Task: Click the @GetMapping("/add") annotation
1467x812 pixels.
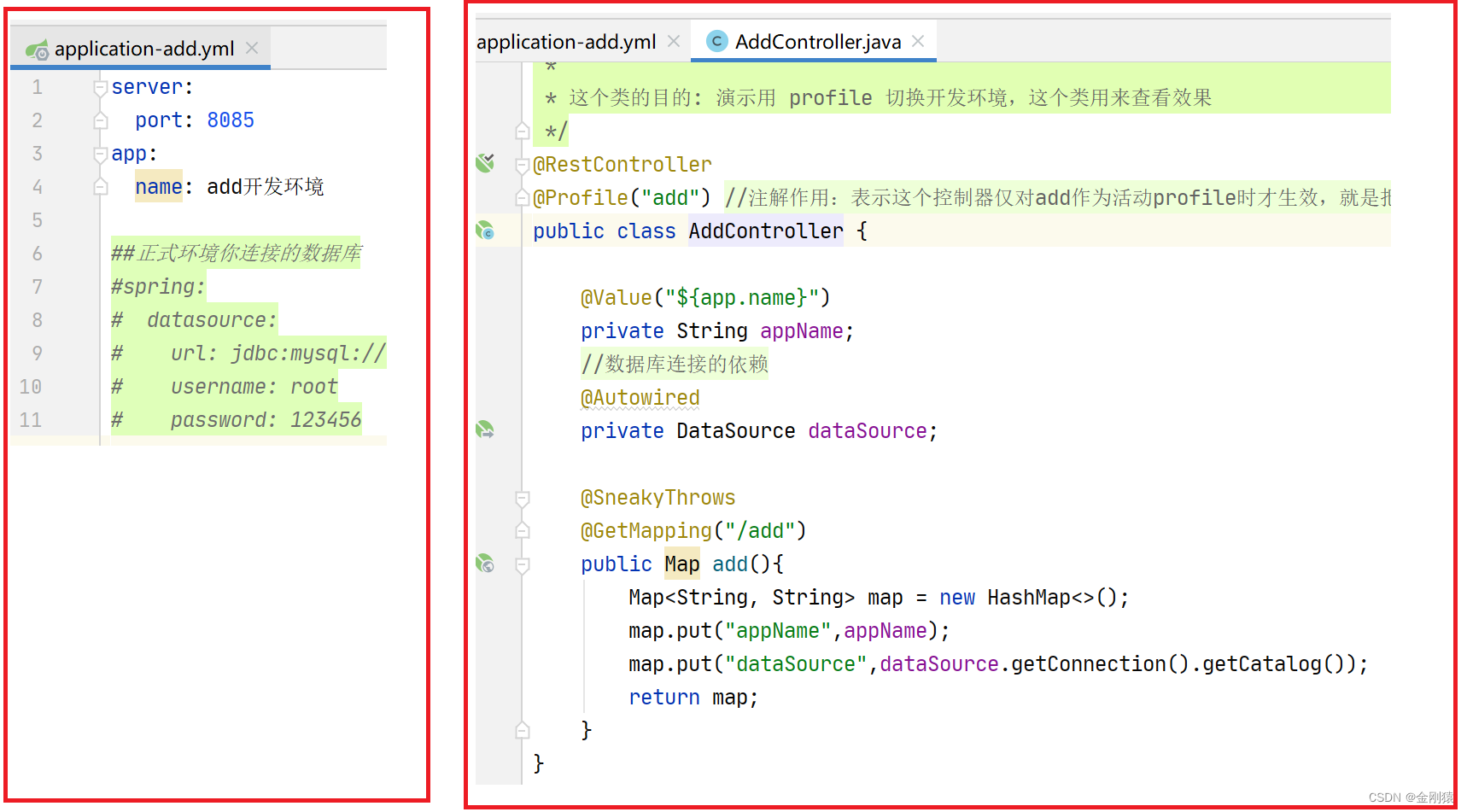Action: coord(694,531)
